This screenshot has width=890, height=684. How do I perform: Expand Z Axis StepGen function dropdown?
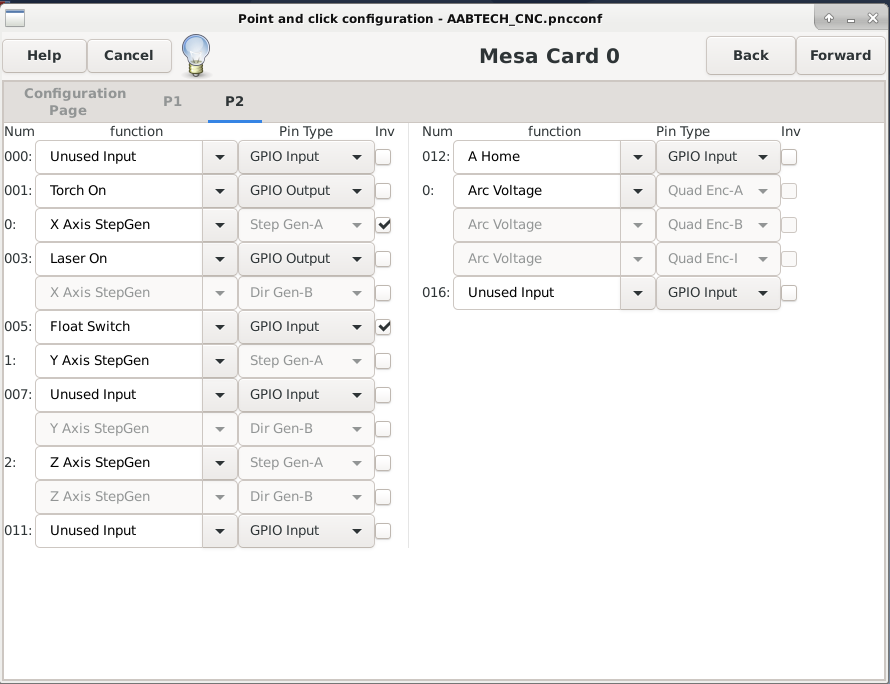pyautogui.click(x=220, y=463)
